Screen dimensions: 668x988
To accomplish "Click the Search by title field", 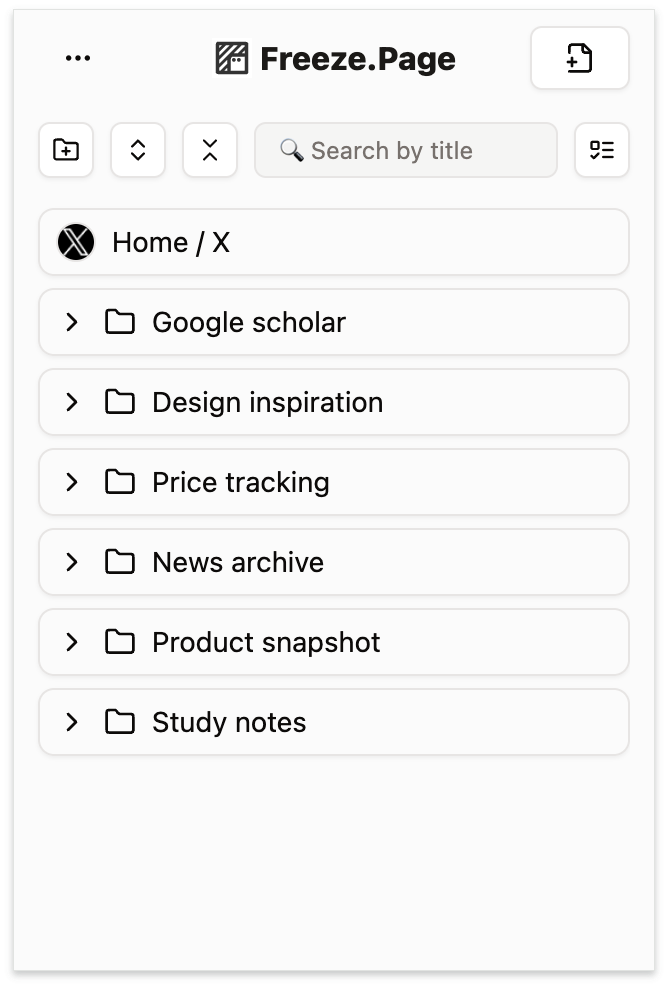I will [406, 150].
